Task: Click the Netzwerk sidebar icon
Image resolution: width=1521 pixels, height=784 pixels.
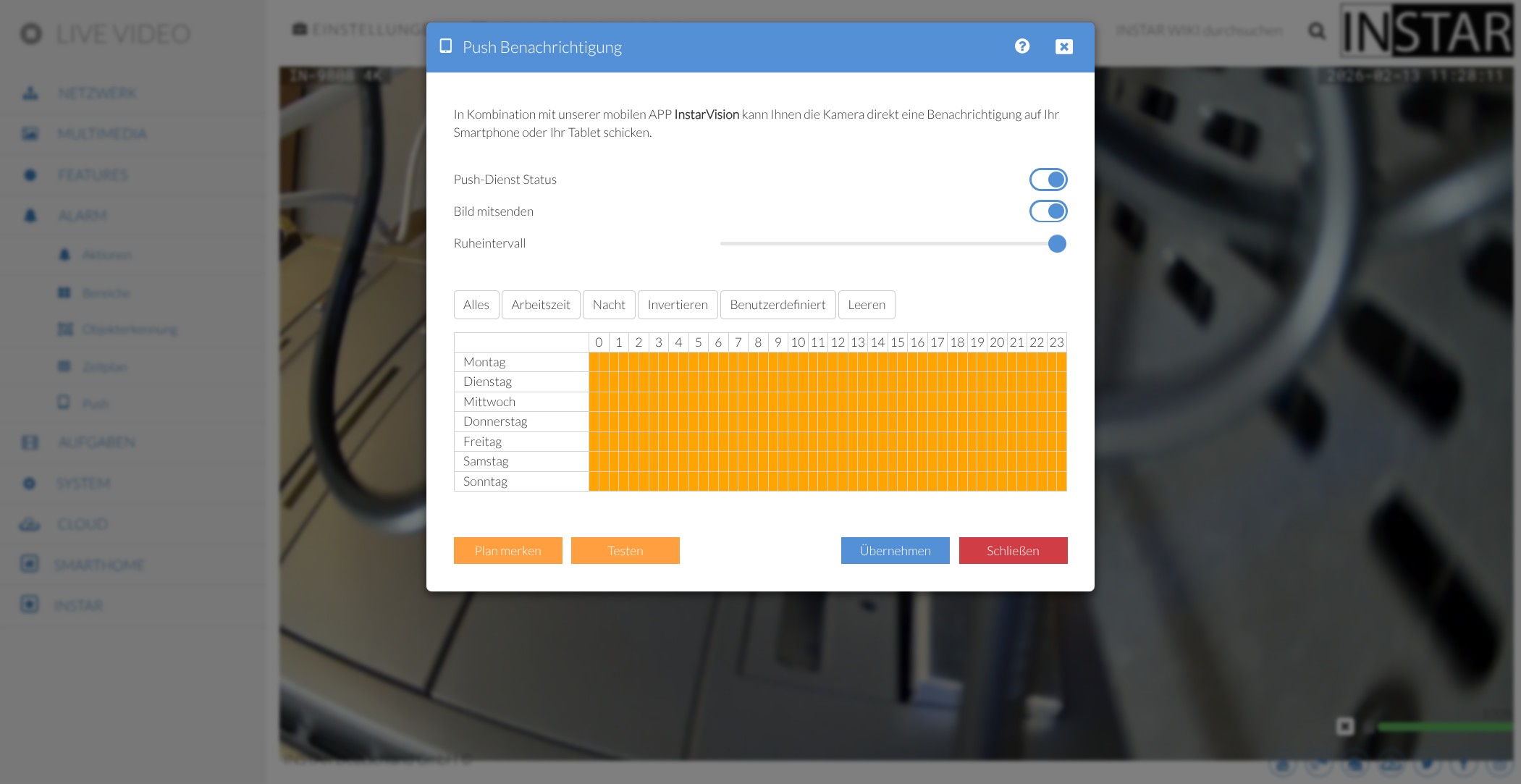Action: pyautogui.click(x=30, y=93)
